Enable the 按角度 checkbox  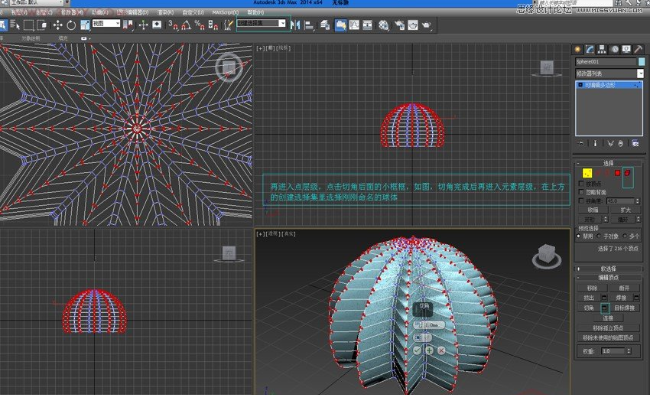tap(581, 201)
